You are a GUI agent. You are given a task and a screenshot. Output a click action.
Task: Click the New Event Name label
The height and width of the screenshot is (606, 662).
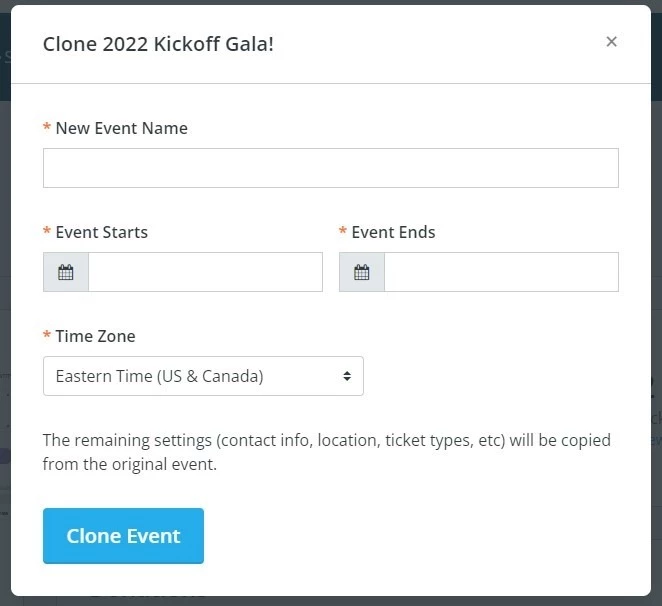coord(121,128)
